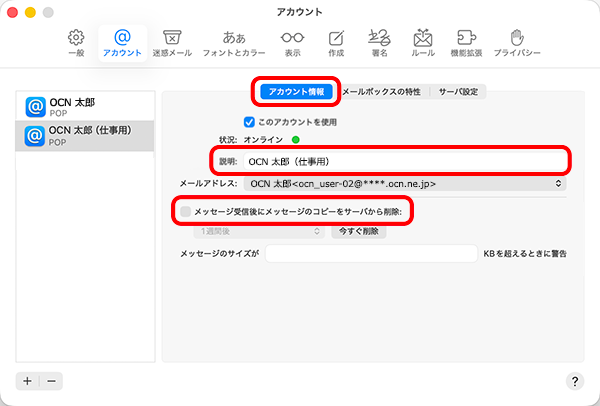Click the 説明 description text field
Image resolution: width=600 pixels, height=406 pixels.
(400, 160)
